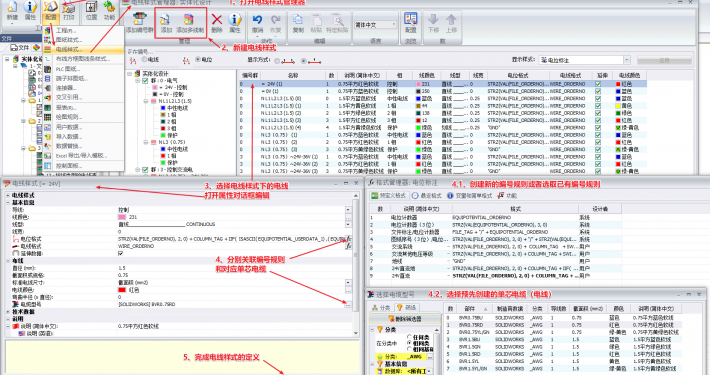The image size is (710, 375).
Task: Click the 新建 icon in main toolbar
Action: tap(12, 8)
